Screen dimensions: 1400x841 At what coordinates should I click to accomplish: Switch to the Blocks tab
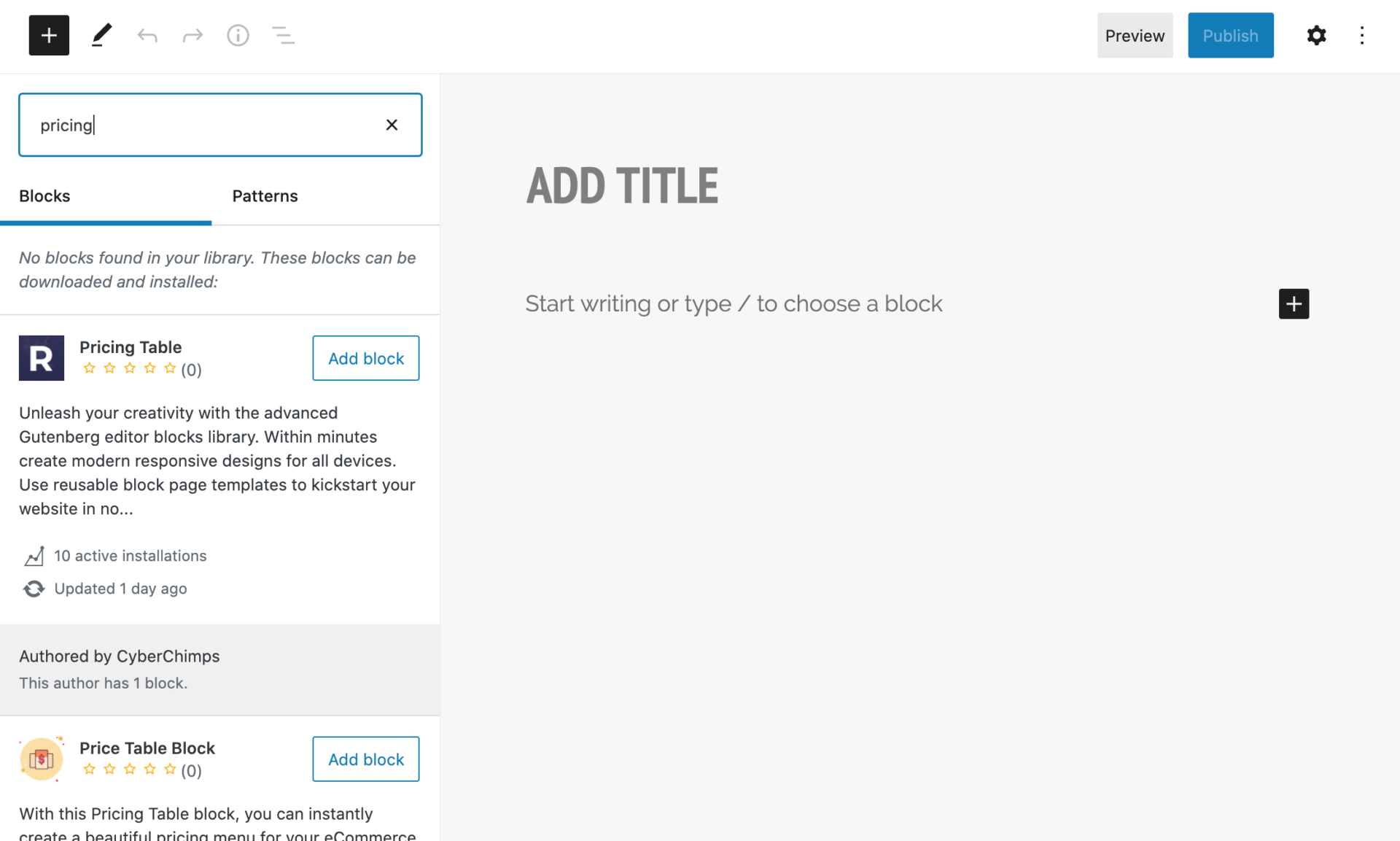coord(45,196)
